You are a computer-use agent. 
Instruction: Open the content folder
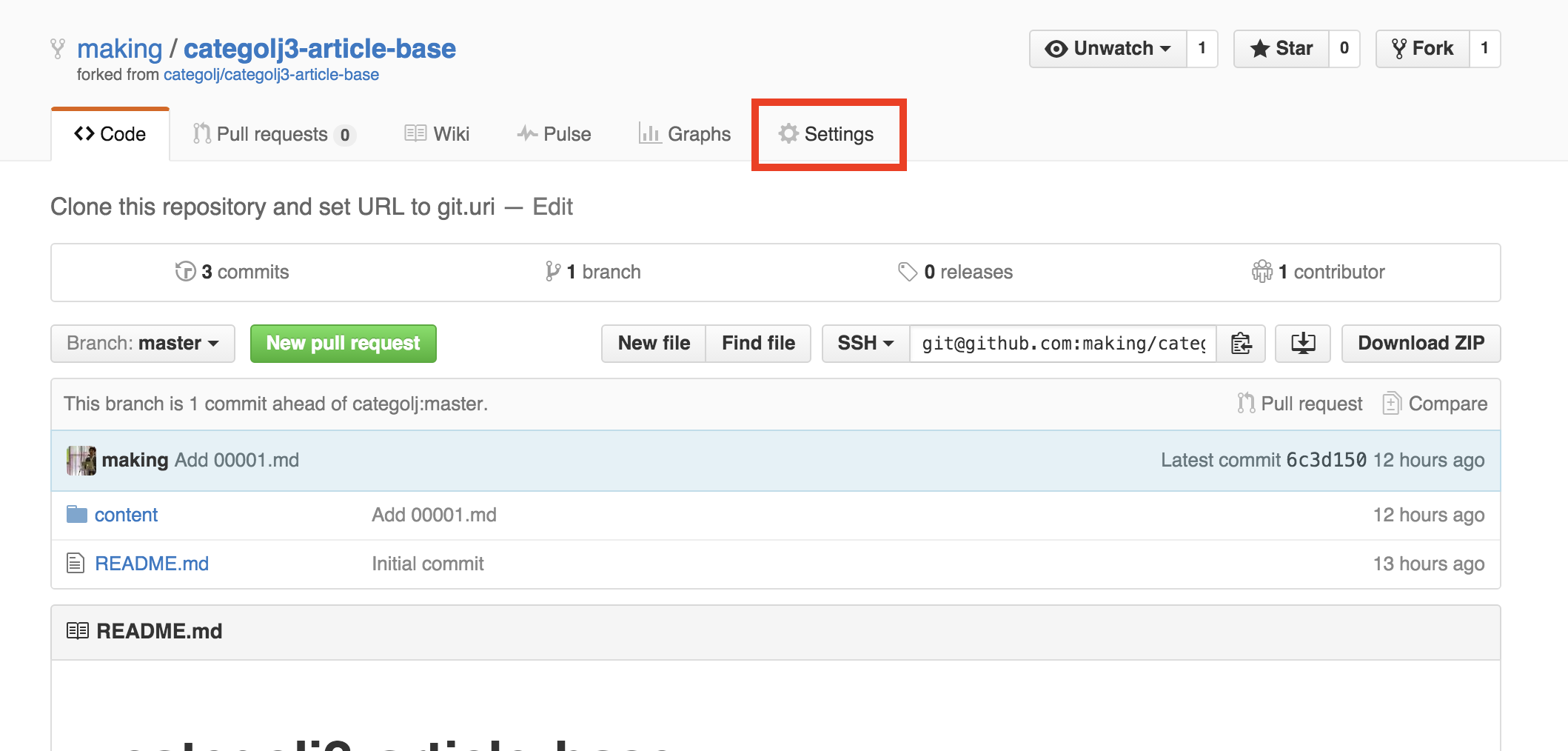(x=126, y=515)
